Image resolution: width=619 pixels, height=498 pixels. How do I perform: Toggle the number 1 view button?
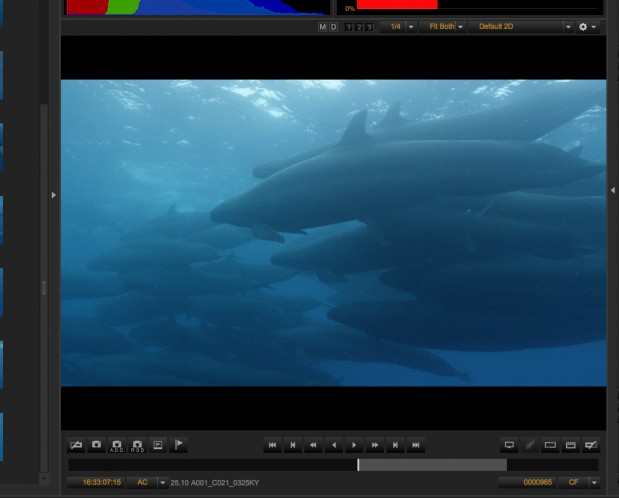[348, 27]
